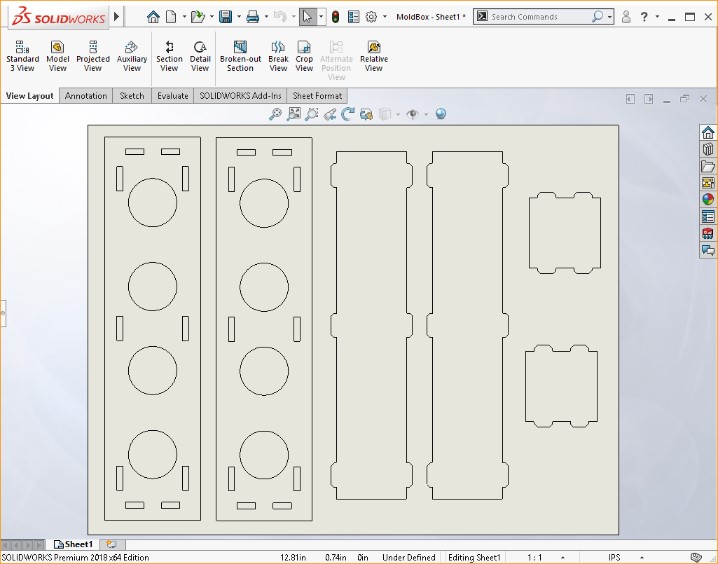Click the Add Sheet button
This screenshot has height=564, width=718.
(110, 544)
